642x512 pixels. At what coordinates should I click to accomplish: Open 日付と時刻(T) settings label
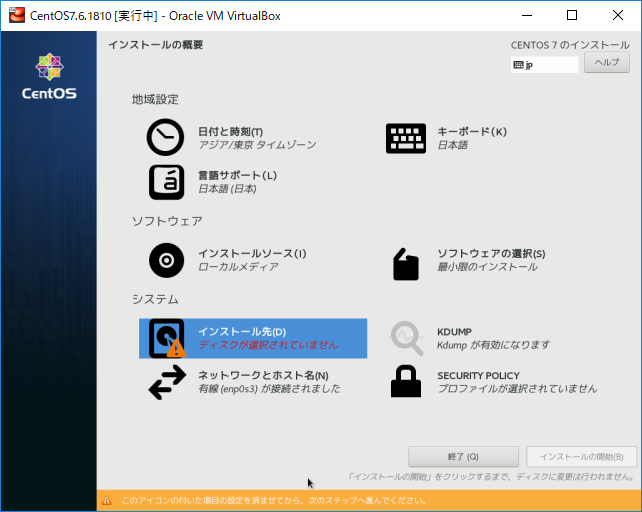pos(231,131)
